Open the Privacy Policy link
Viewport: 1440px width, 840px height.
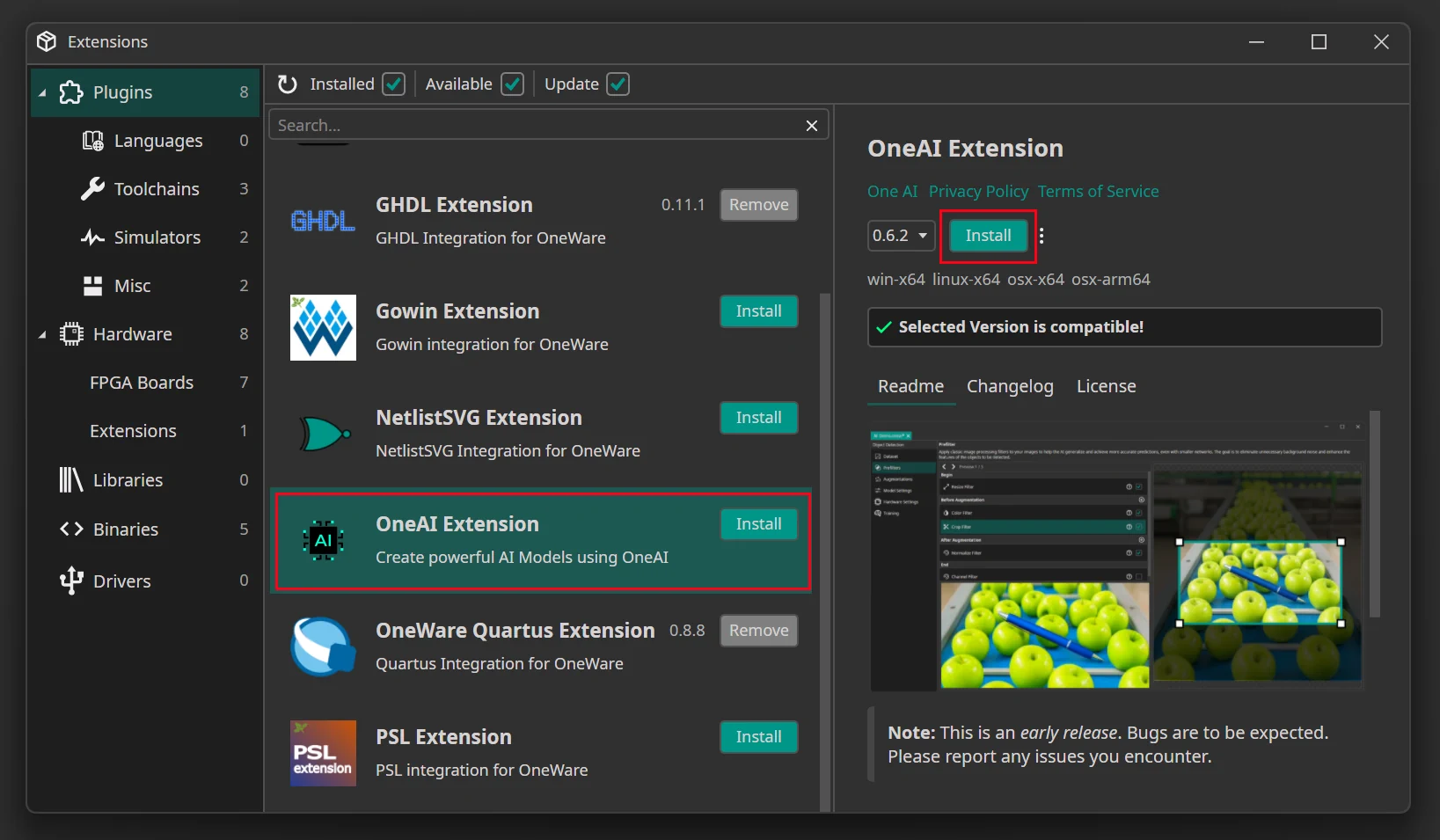(977, 192)
